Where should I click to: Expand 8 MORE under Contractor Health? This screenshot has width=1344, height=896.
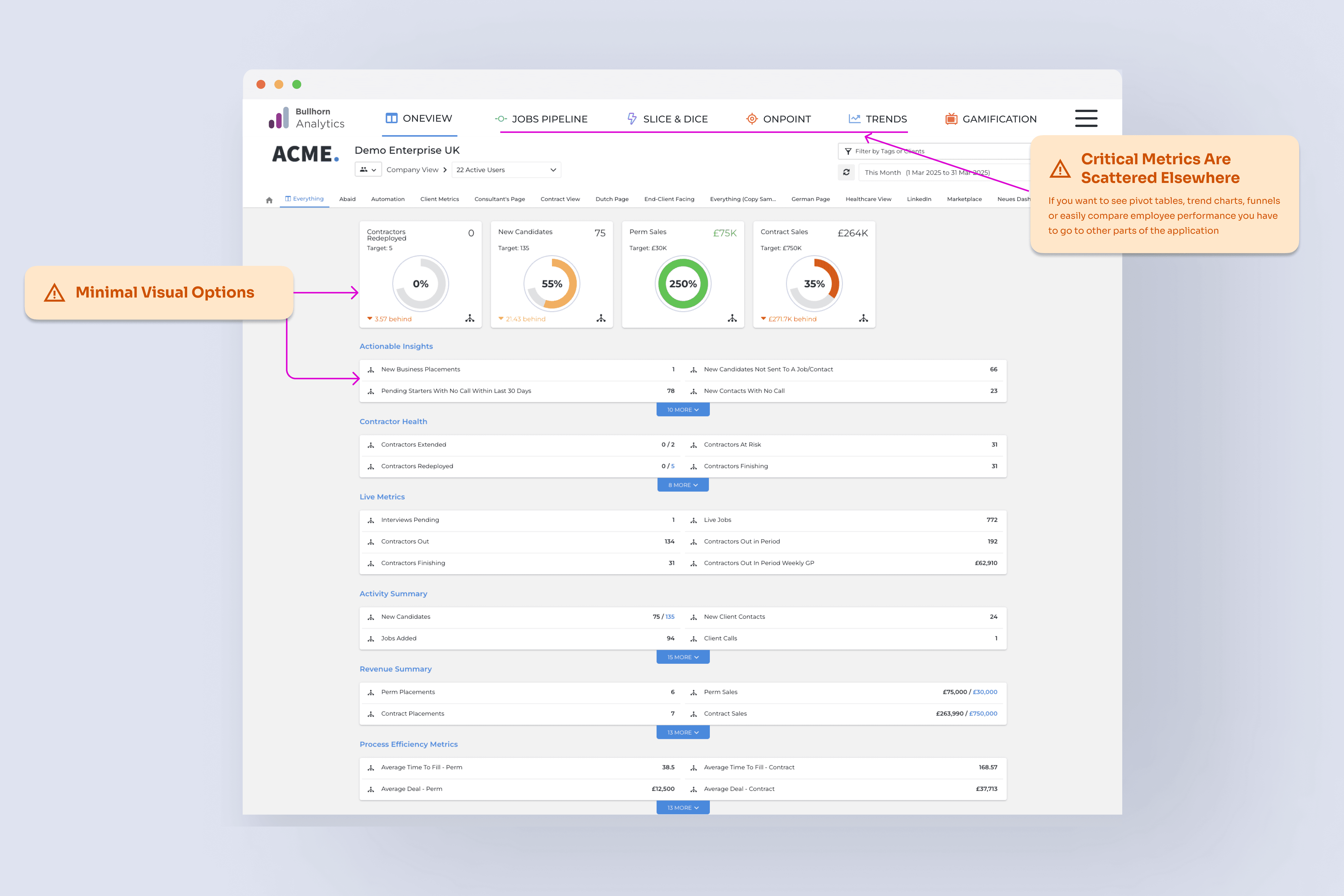tap(683, 485)
